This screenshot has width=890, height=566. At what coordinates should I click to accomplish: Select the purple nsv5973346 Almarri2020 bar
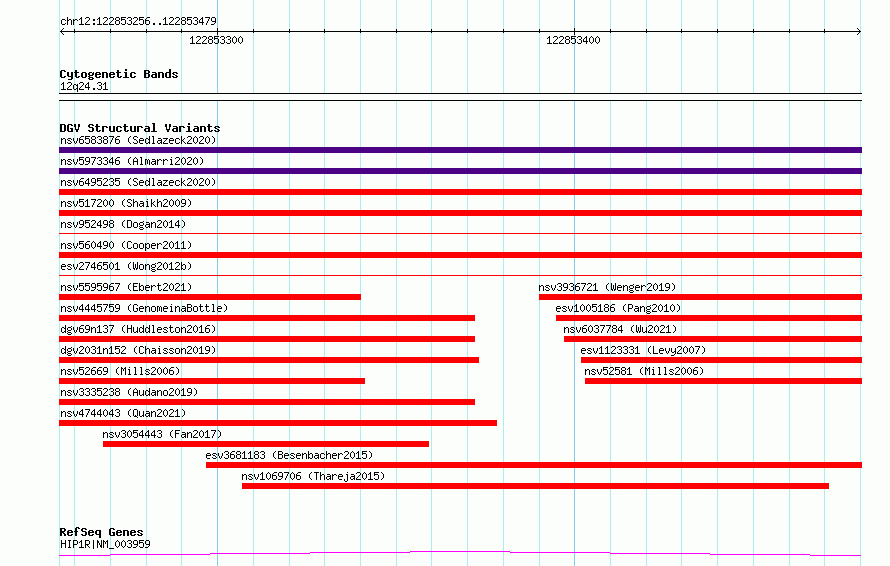[460, 171]
